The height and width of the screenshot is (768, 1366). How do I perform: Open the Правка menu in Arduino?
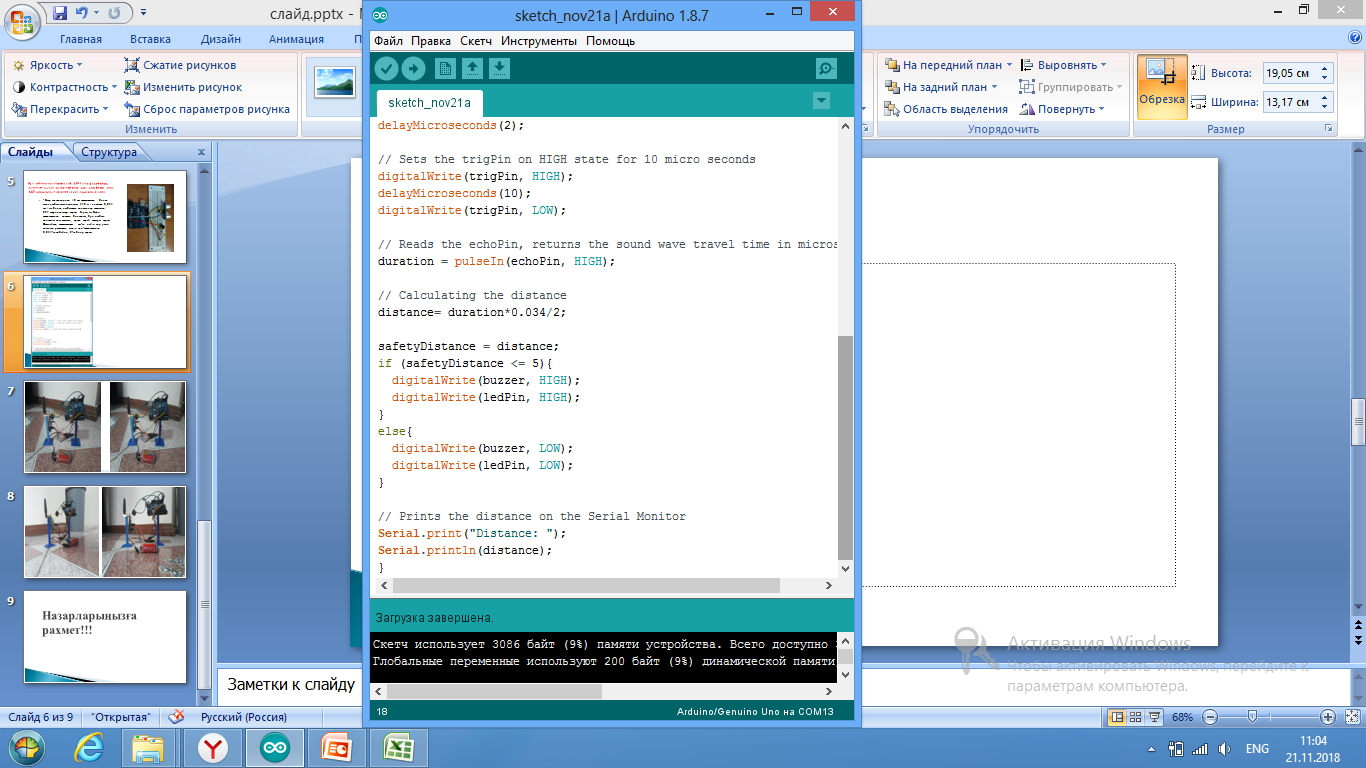click(431, 41)
